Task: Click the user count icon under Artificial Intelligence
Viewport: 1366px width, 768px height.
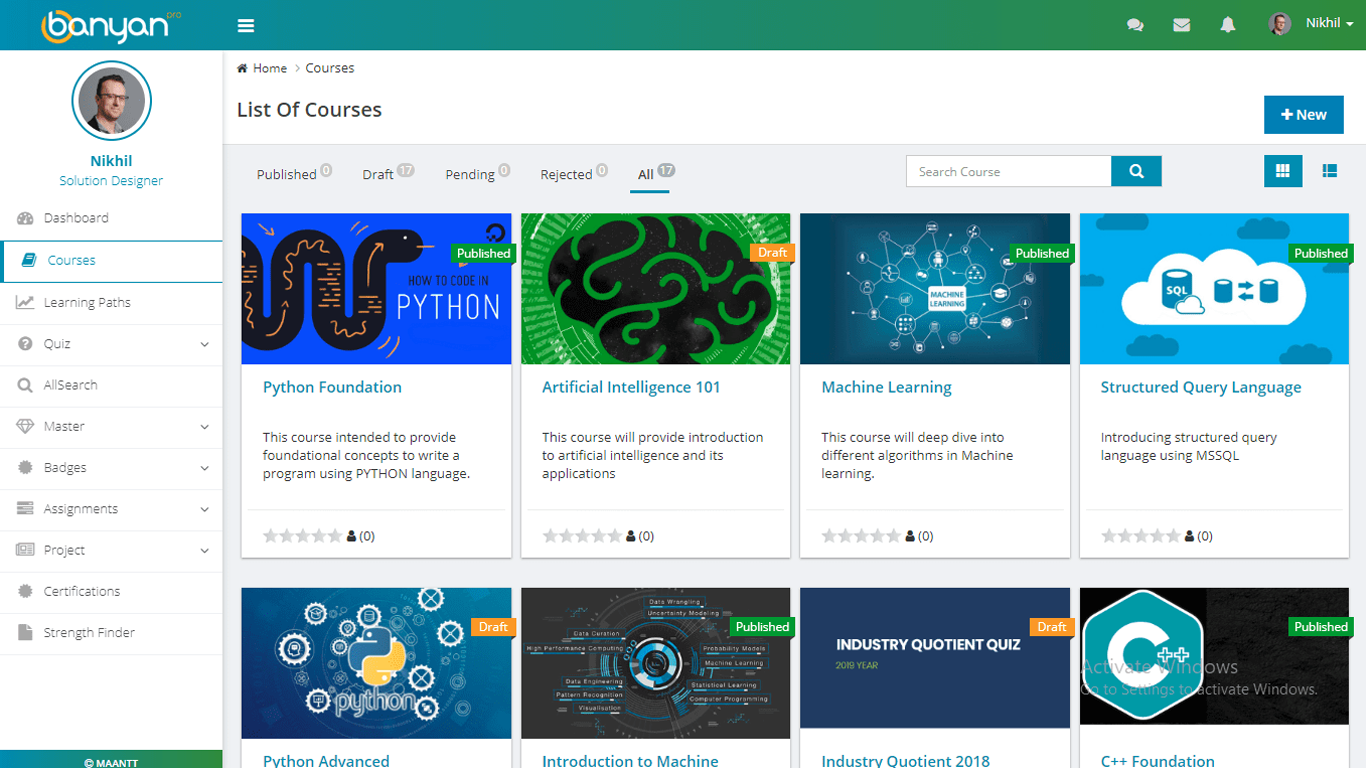Action: (631, 536)
